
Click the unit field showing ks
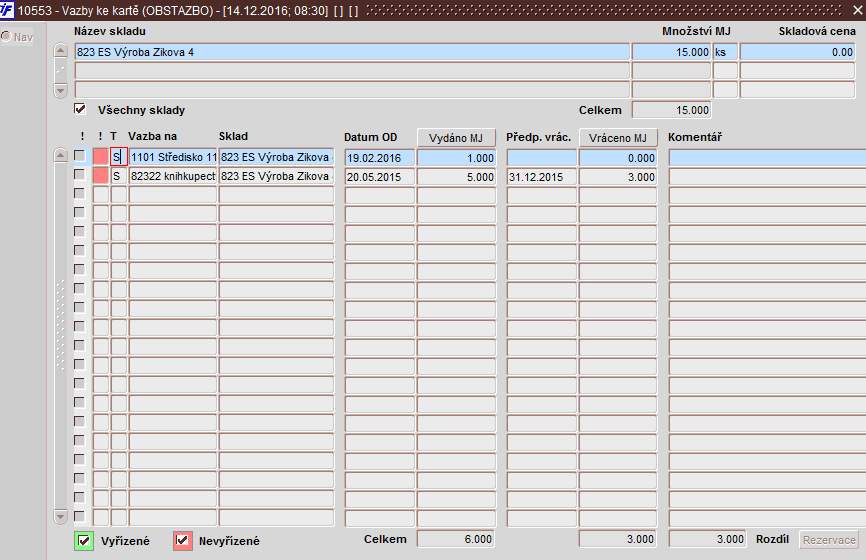pyautogui.click(x=725, y=52)
